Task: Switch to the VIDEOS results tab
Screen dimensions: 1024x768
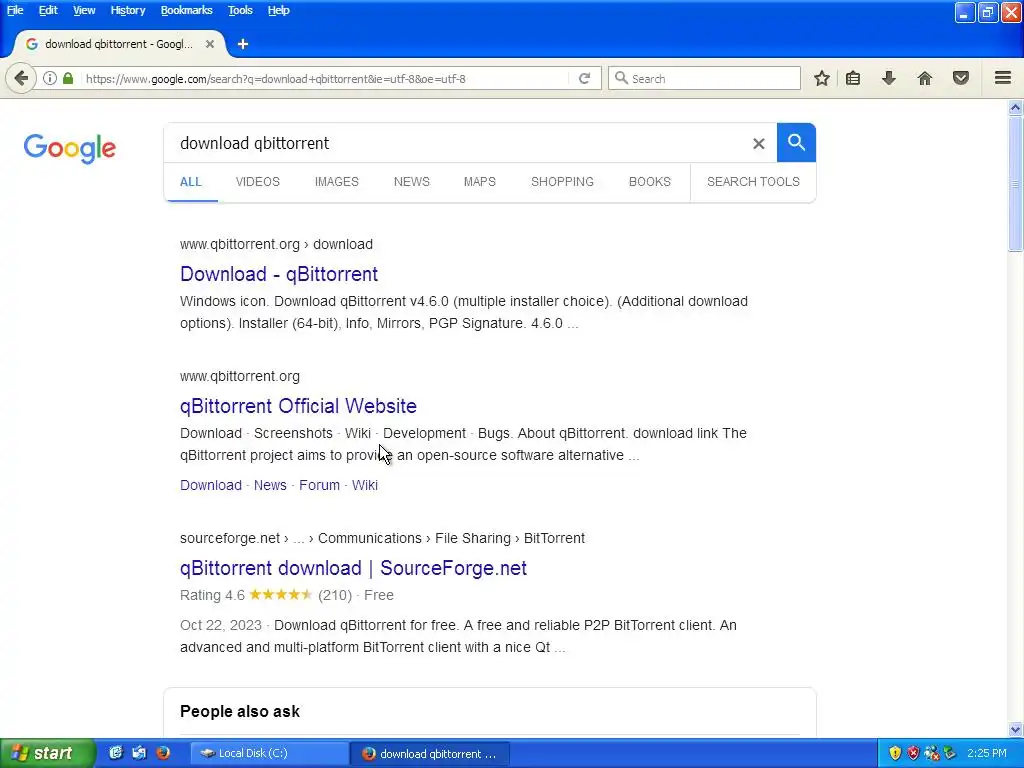Action: [x=257, y=182]
